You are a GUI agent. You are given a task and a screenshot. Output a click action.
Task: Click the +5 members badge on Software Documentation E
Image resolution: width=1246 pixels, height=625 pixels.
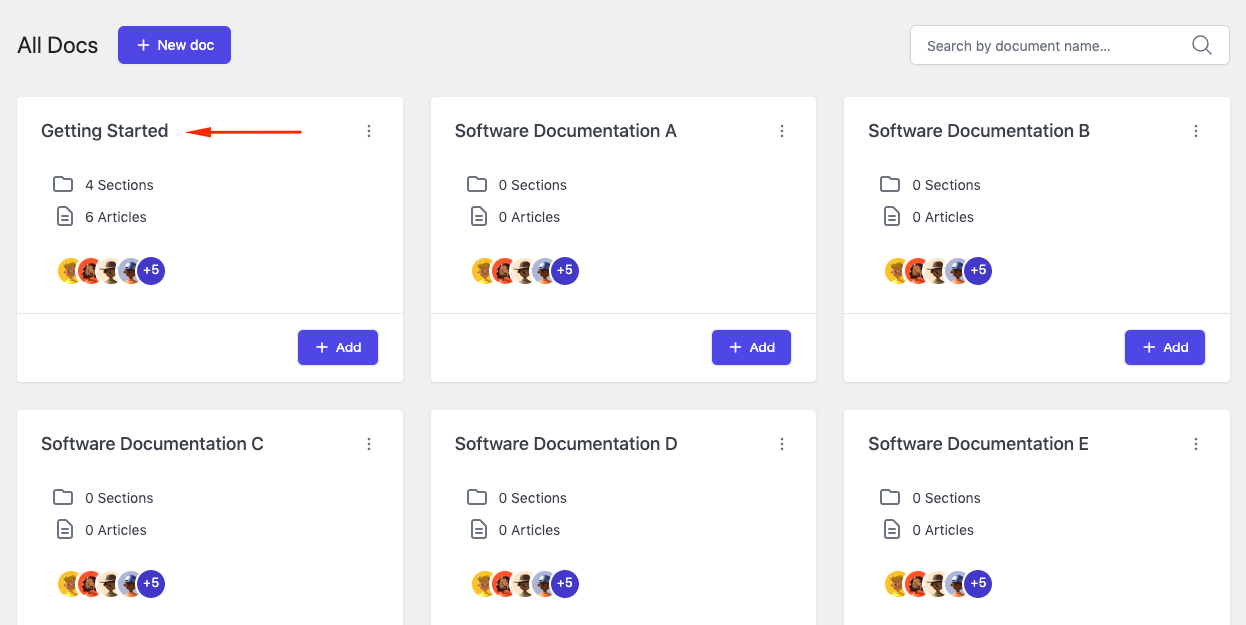[978, 583]
